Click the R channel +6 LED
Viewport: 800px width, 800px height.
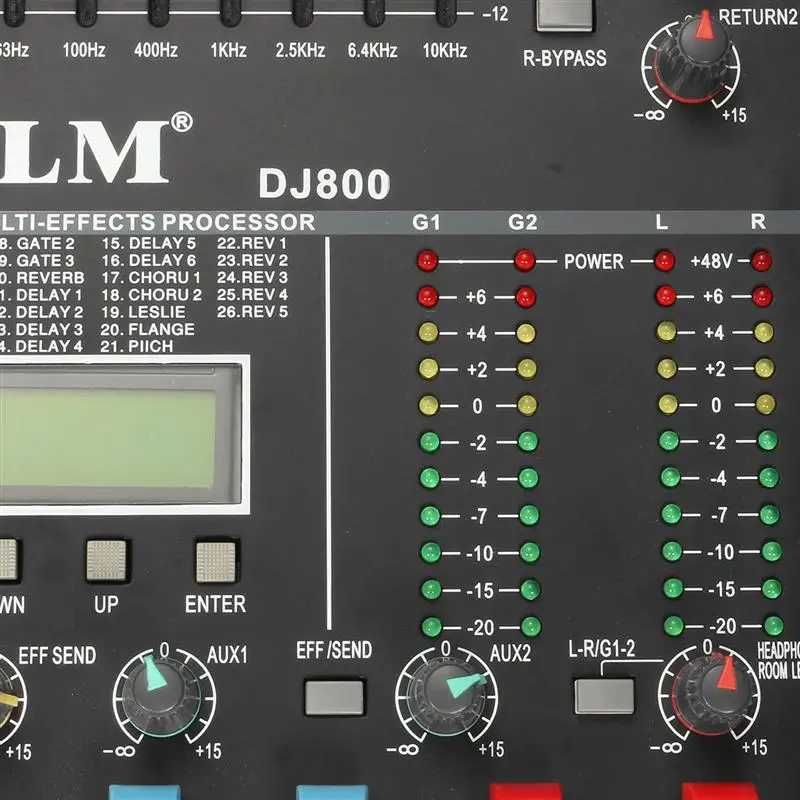tap(762, 296)
